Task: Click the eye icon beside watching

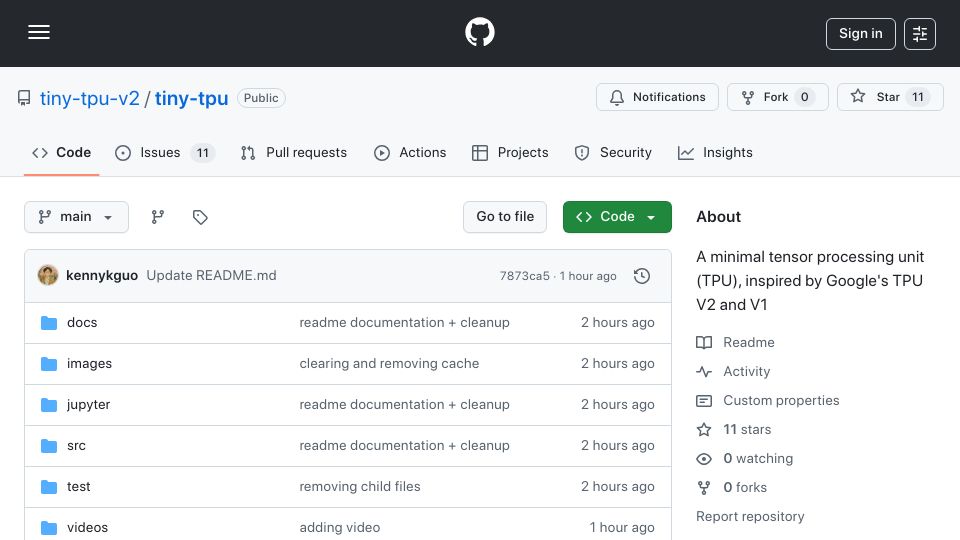Action: (704, 459)
